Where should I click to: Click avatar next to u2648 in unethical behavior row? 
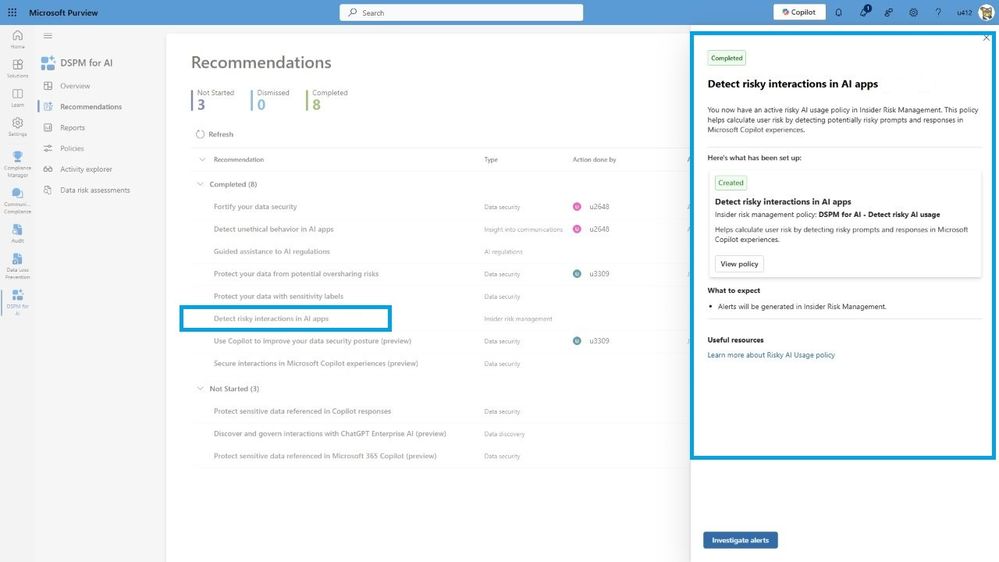pyautogui.click(x=577, y=229)
